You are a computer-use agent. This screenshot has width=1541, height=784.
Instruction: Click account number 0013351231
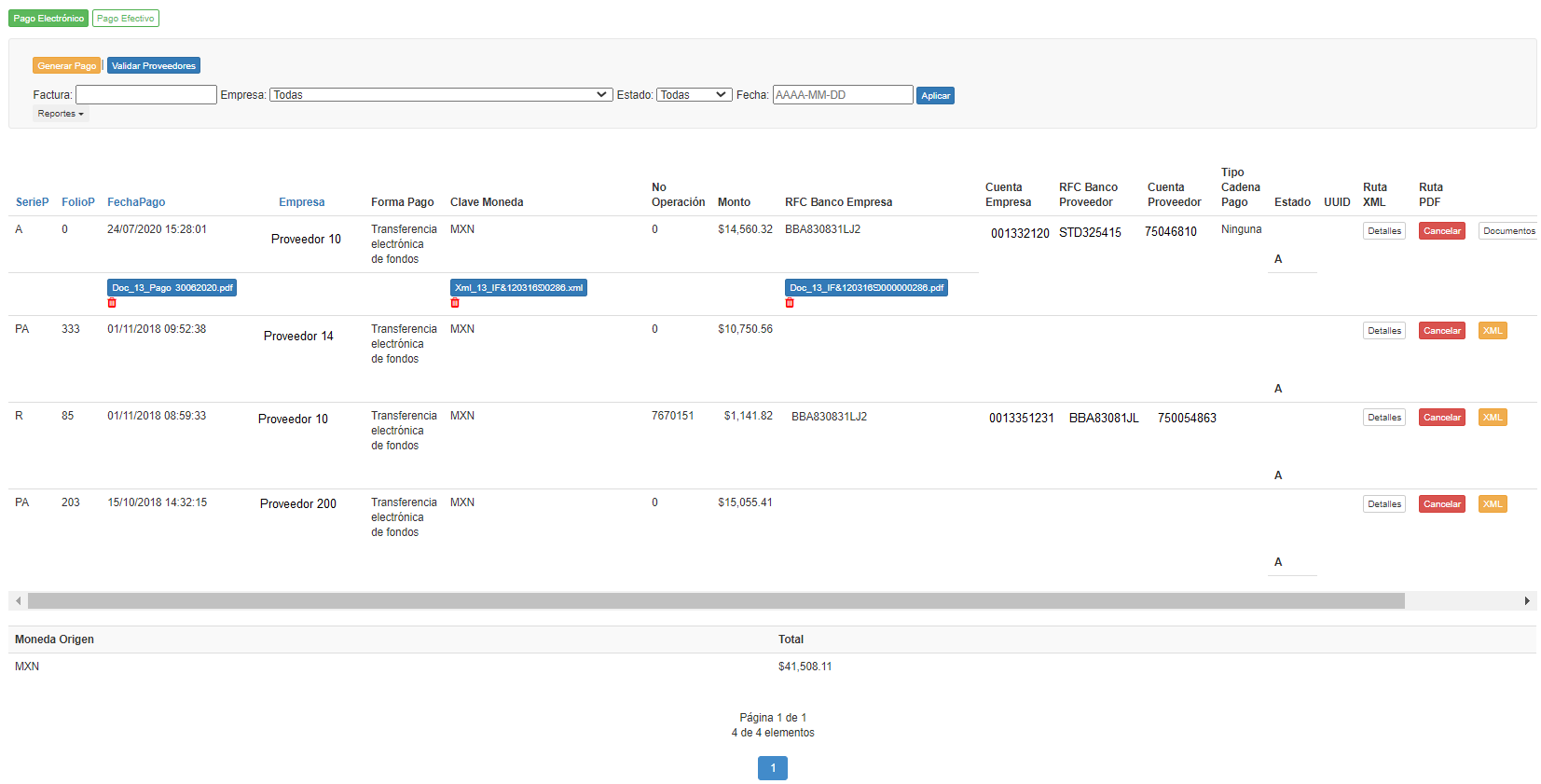(x=1022, y=419)
